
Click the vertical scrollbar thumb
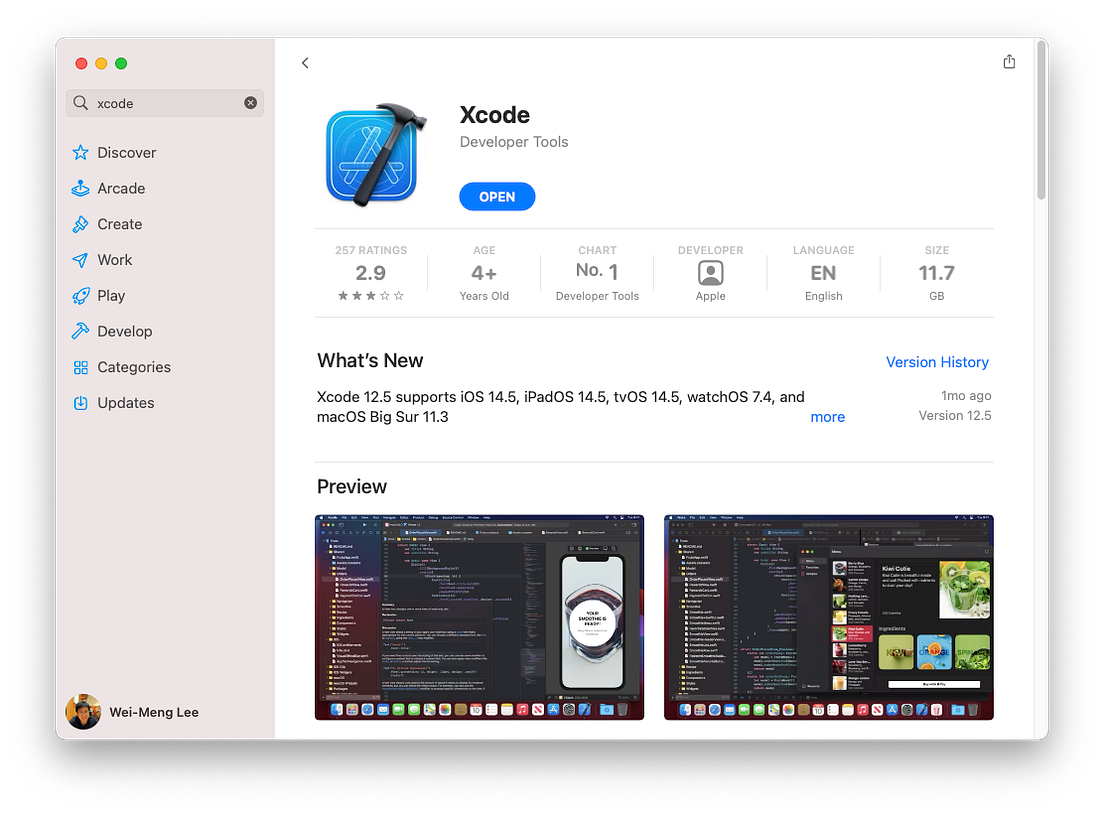click(1041, 120)
